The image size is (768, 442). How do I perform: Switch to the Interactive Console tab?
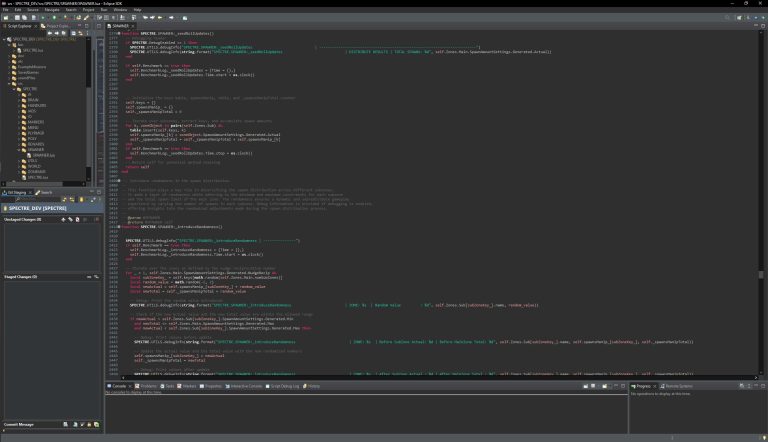(x=243, y=386)
